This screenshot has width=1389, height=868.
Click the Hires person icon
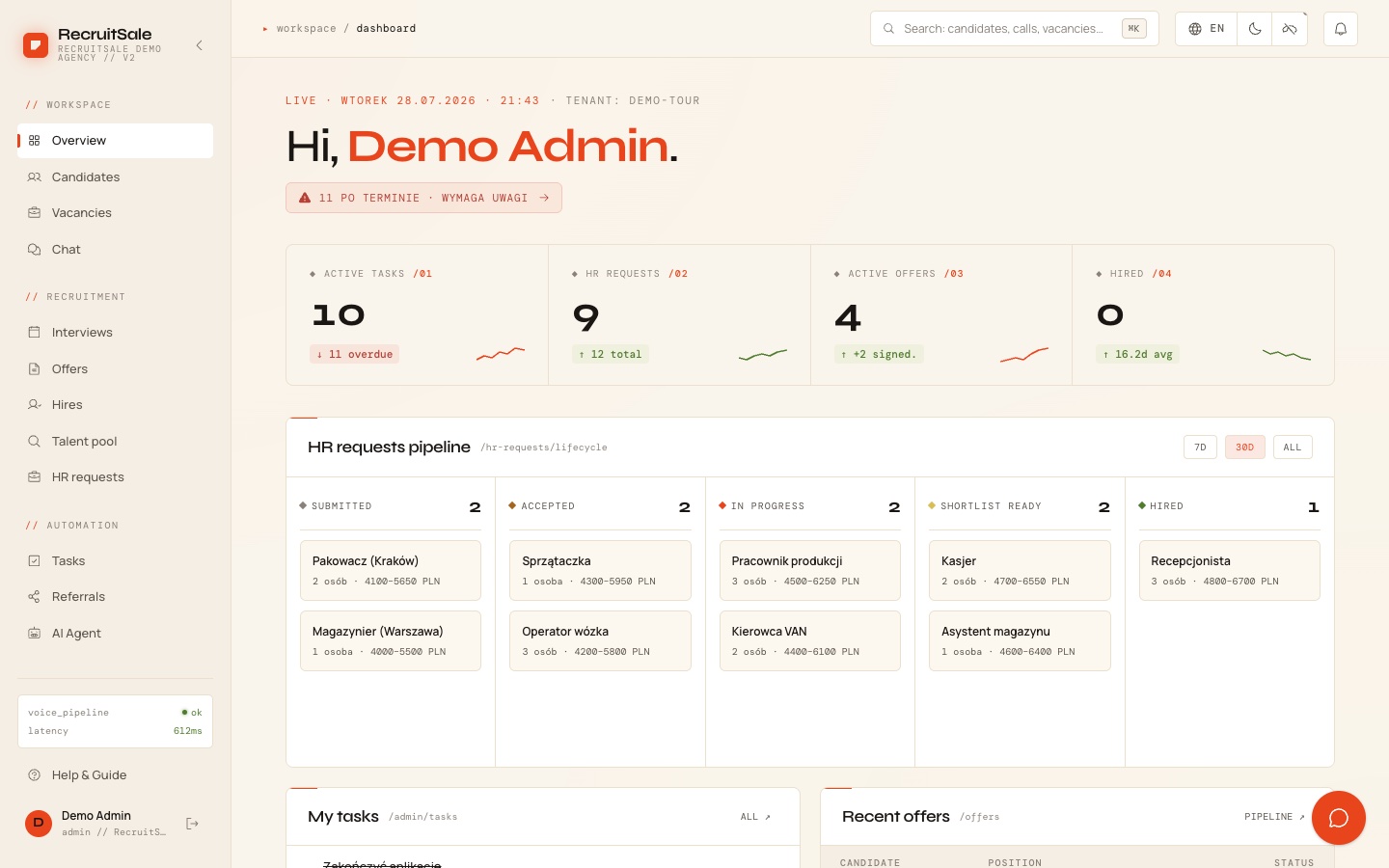coord(35,405)
